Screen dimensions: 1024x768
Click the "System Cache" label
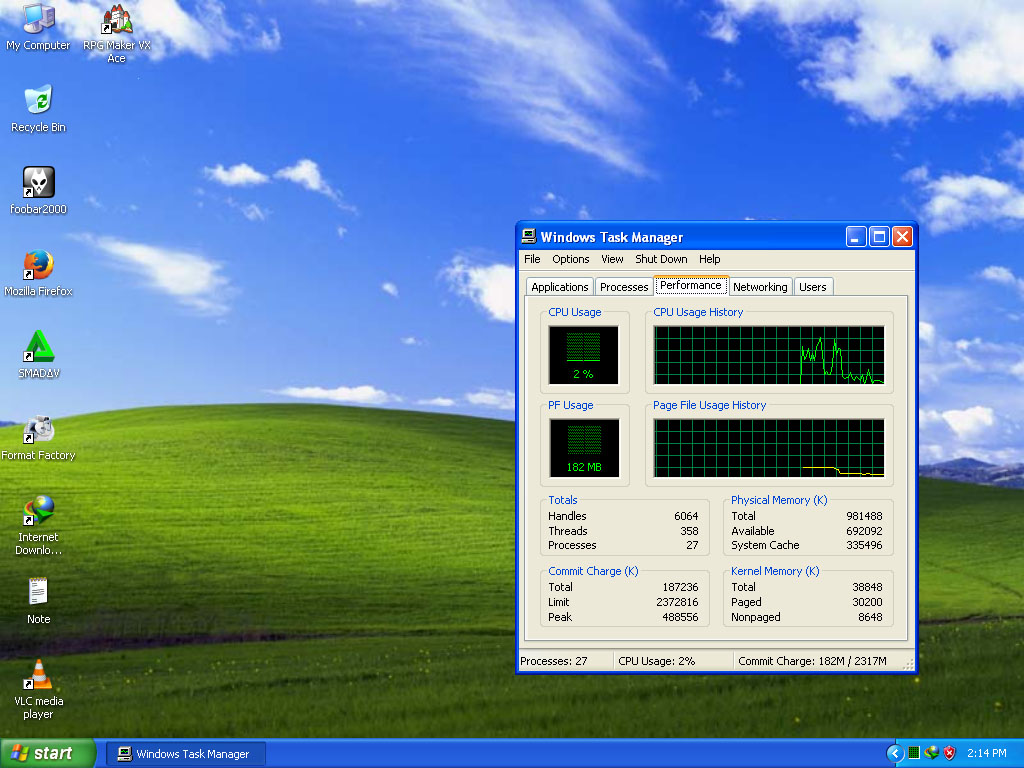coord(765,545)
